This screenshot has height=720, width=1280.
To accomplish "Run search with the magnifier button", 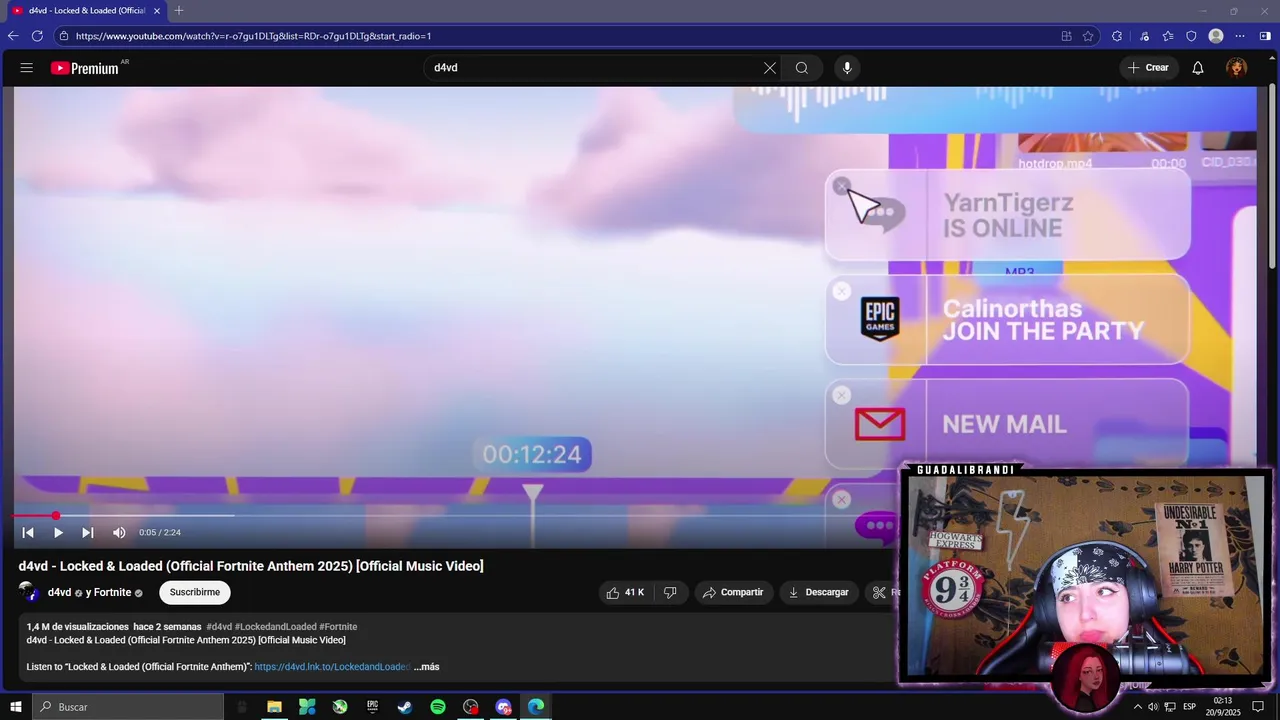I will coord(801,68).
